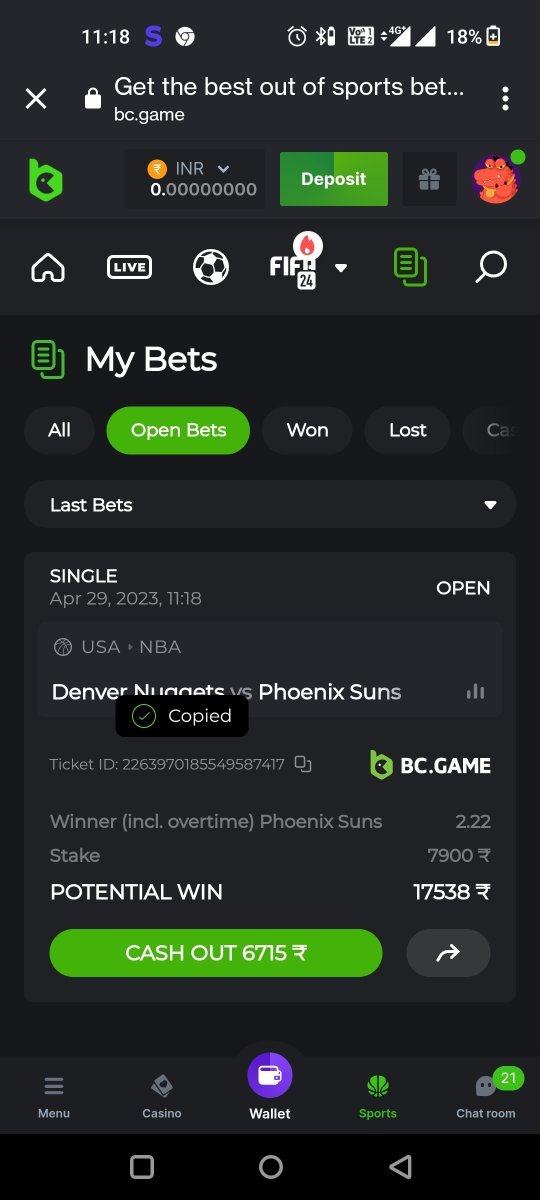The width and height of the screenshot is (540, 1200).
Task: Switch to the All bets tab
Action: (x=59, y=430)
